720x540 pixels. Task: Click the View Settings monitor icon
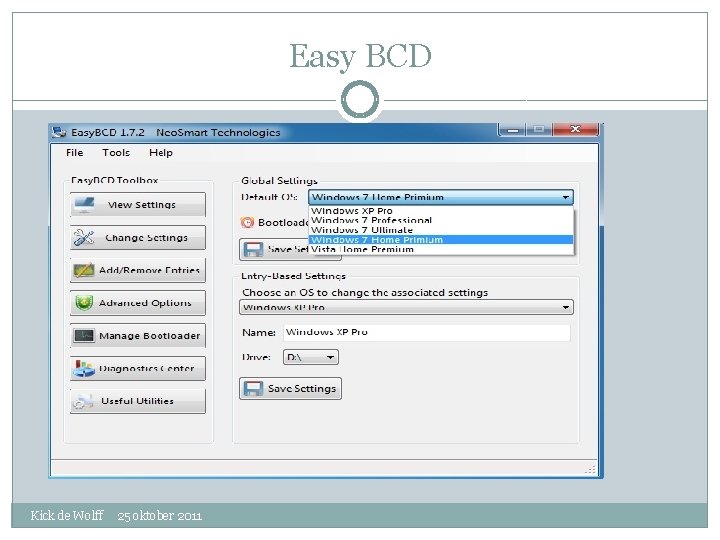tap(84, 204)
